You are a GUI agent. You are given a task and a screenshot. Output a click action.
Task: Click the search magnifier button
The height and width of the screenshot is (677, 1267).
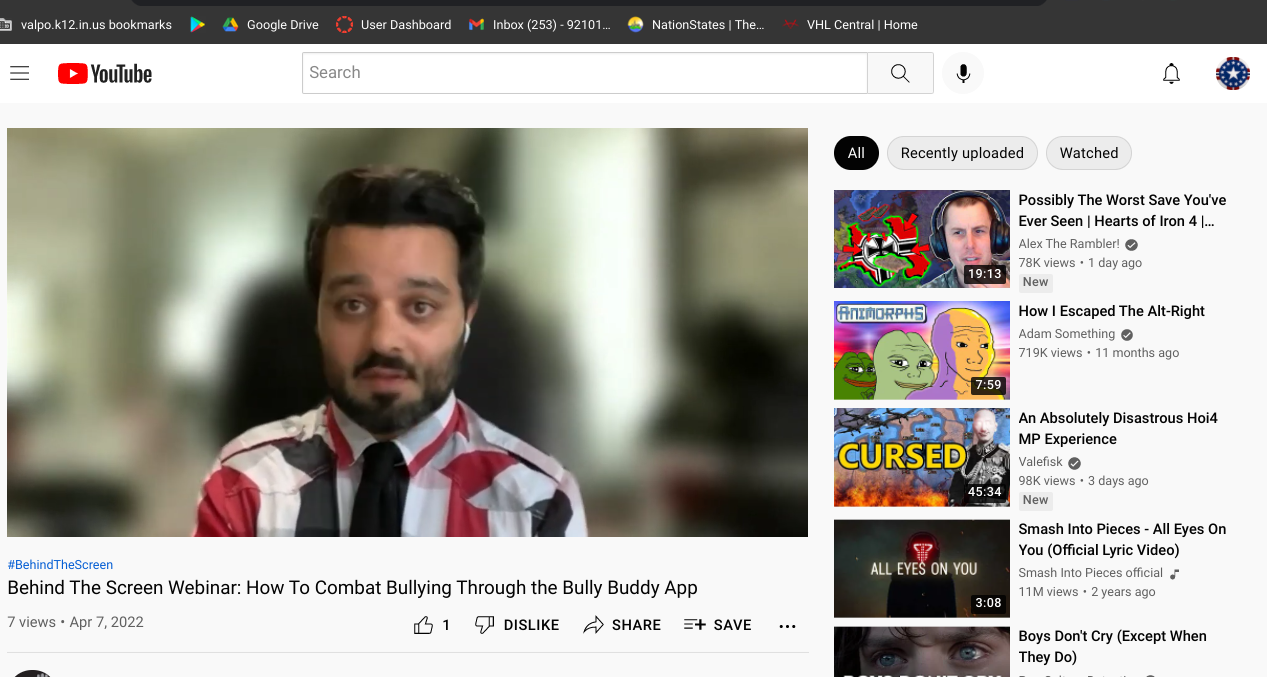[x=900, y=73]
